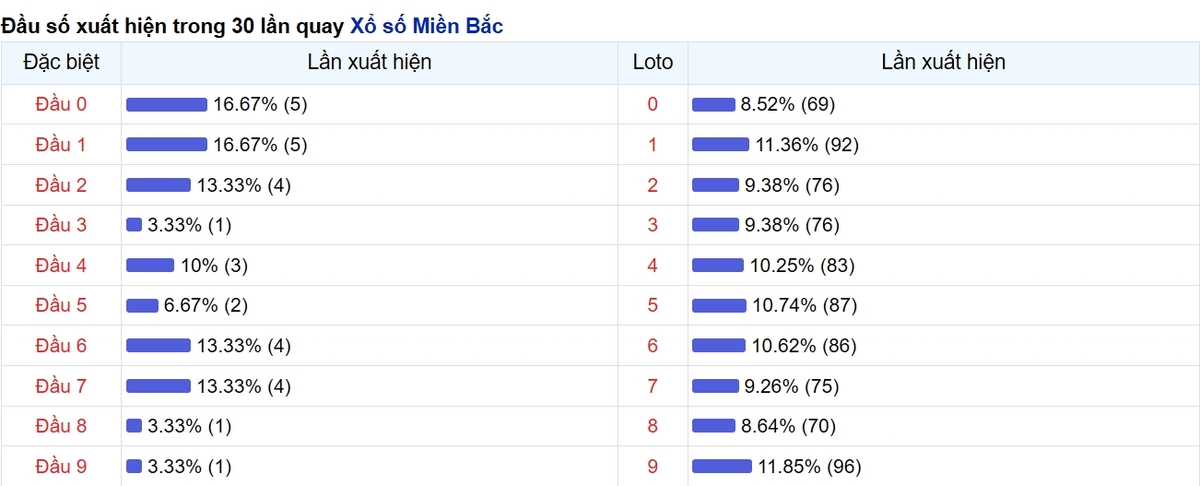Click the Loto 9 progress bar
Screen dimensions: 1200x486
pos(722,466)
